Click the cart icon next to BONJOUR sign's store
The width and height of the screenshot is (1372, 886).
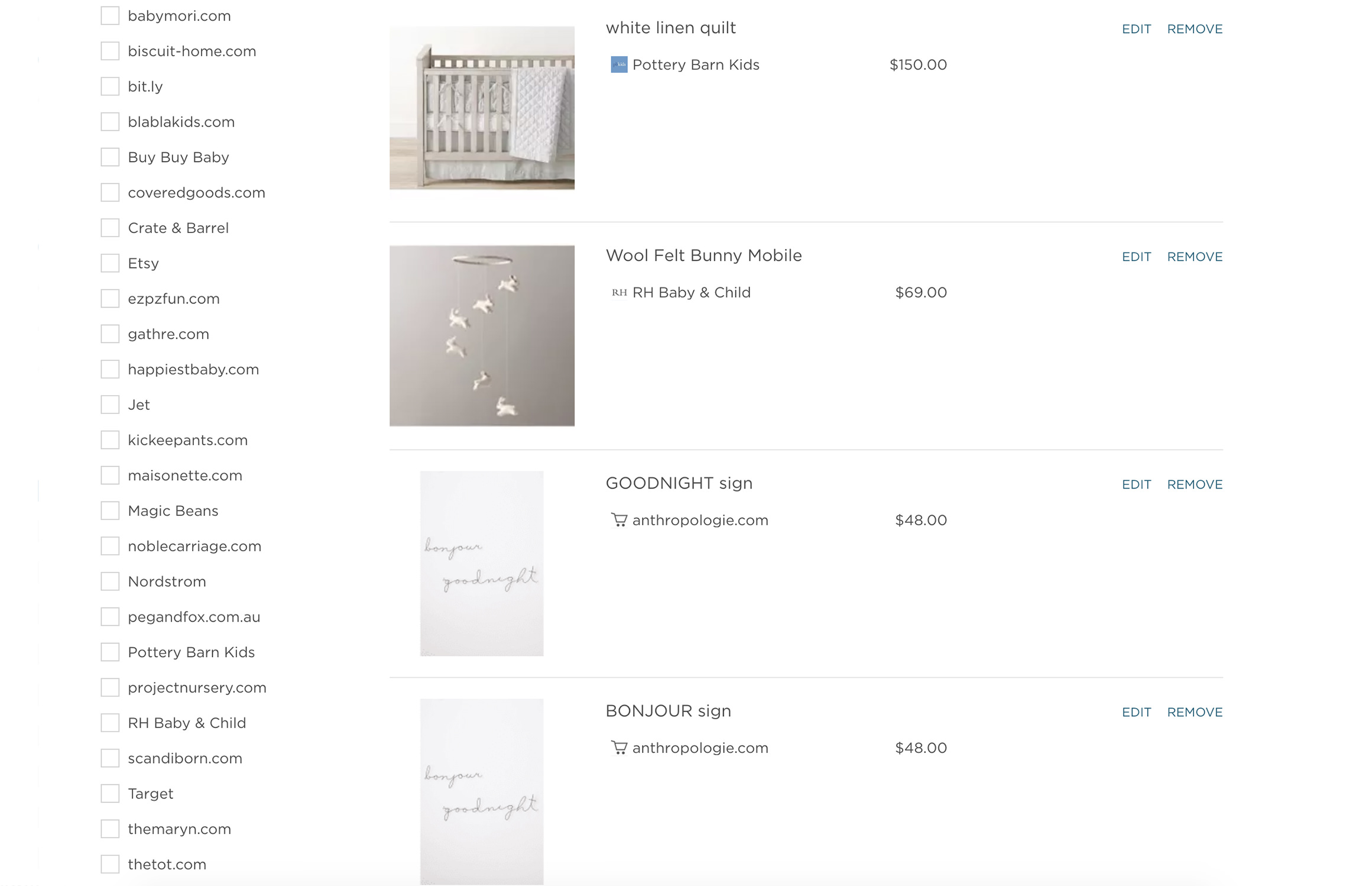[618, 748]
